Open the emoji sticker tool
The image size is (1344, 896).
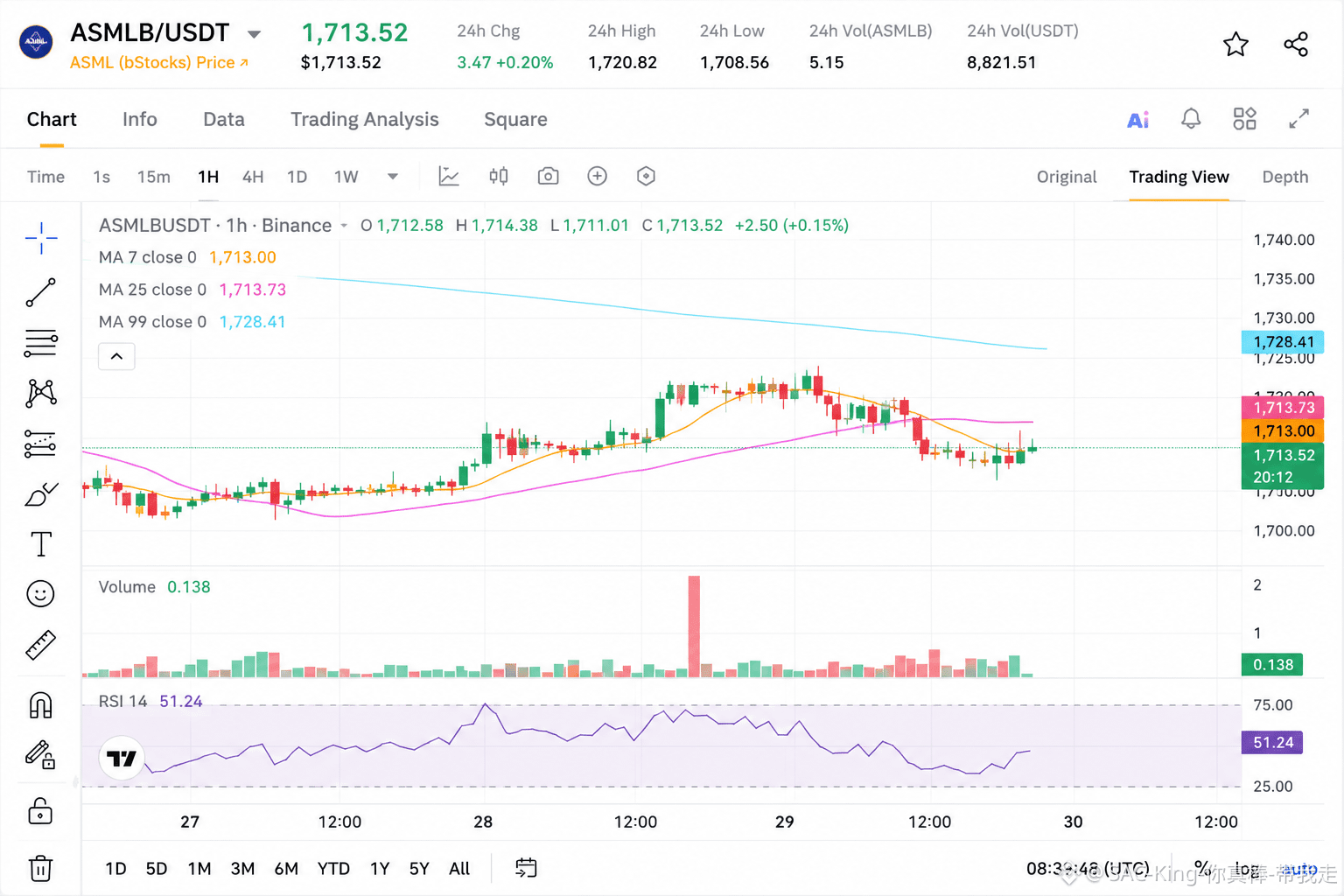pos(41,594)
